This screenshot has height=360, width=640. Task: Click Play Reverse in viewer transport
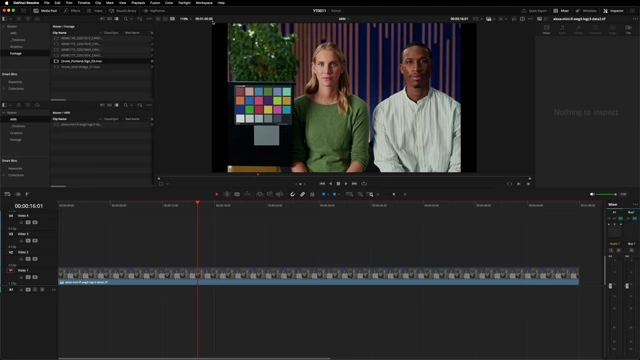[x=331, y=184]
